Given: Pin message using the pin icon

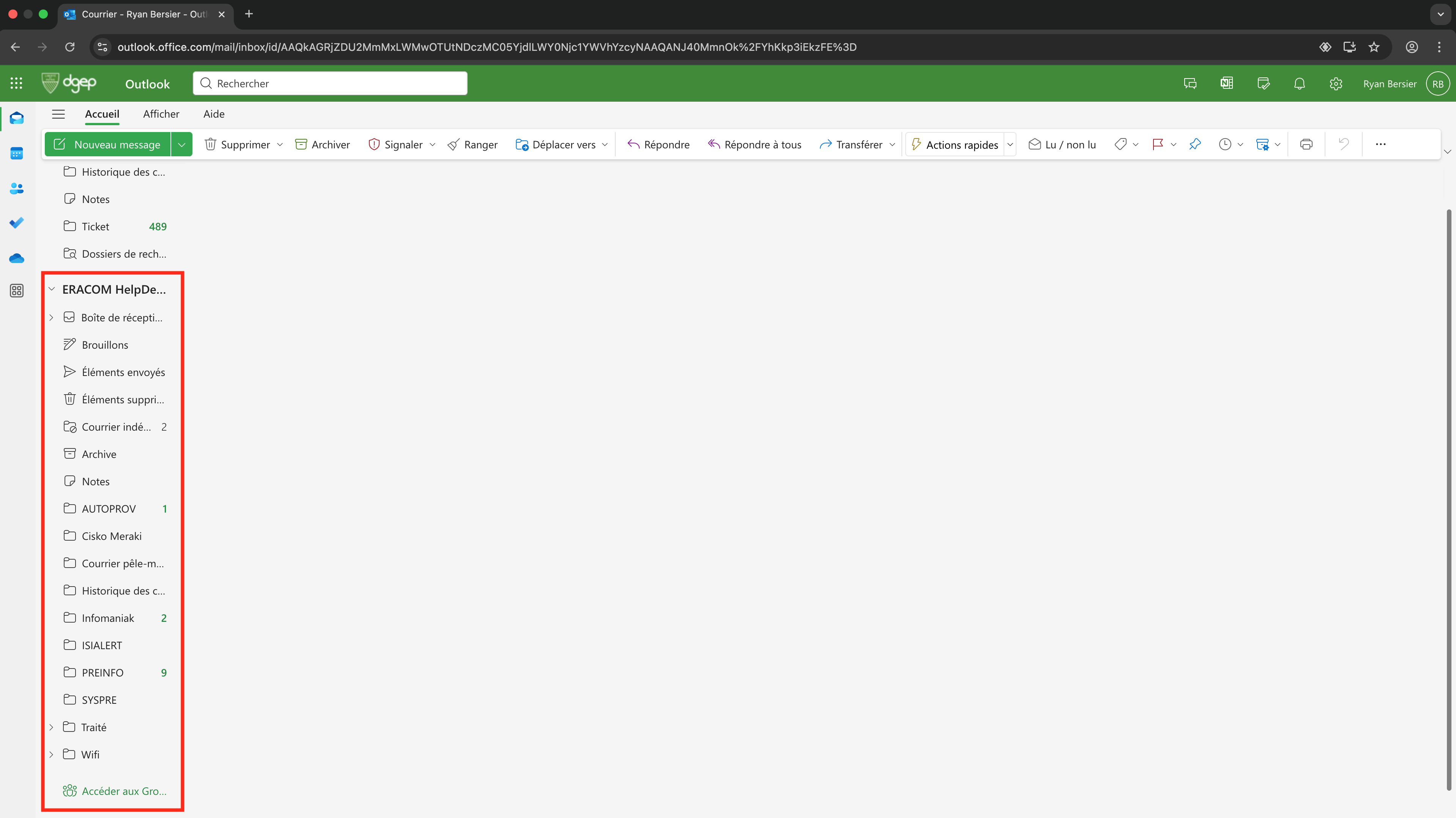Looking at the screenshot, I should click(x=1195, y=145).
